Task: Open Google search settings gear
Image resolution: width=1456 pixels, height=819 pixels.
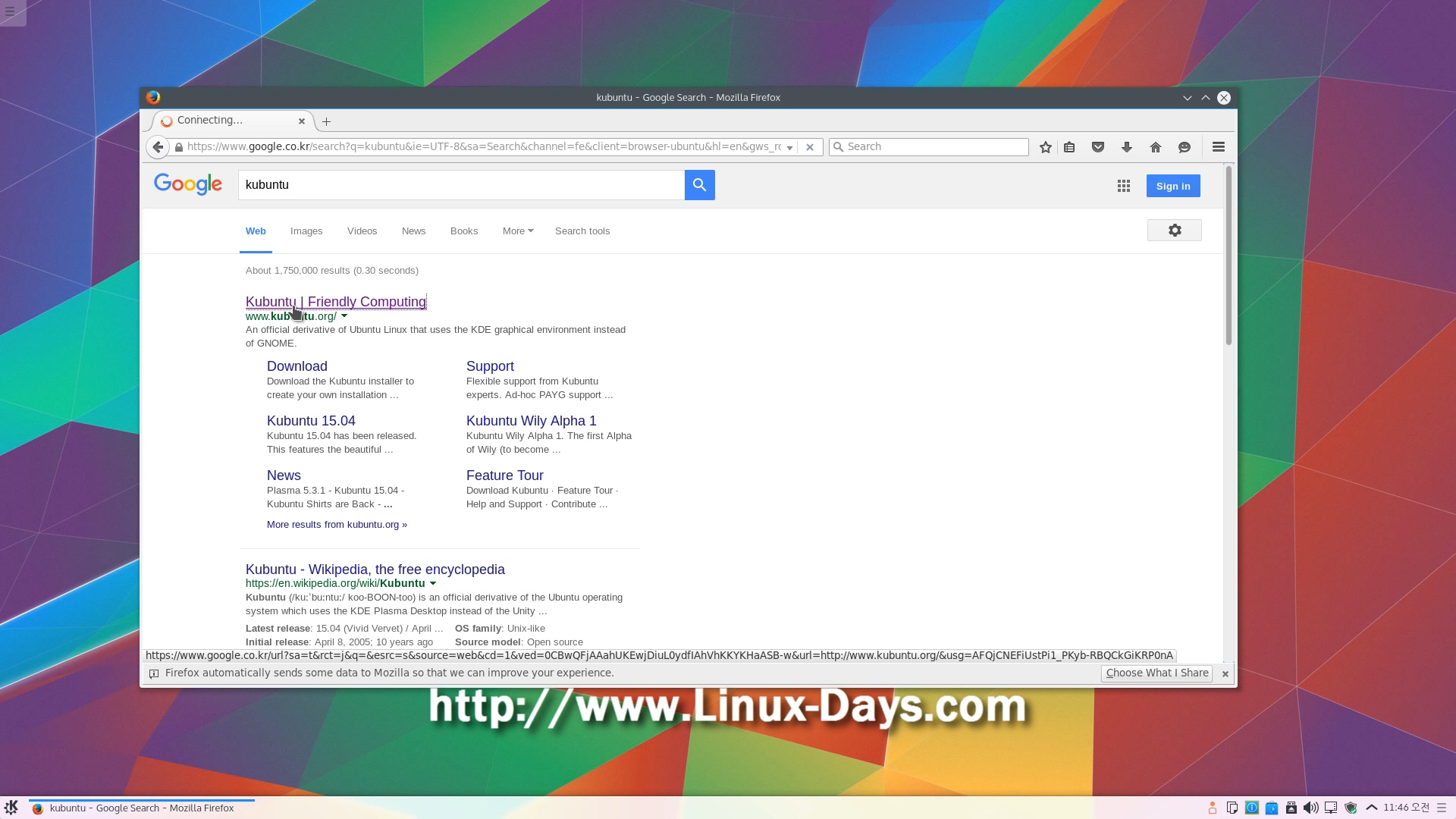Action: click(x=1175, y=231)
